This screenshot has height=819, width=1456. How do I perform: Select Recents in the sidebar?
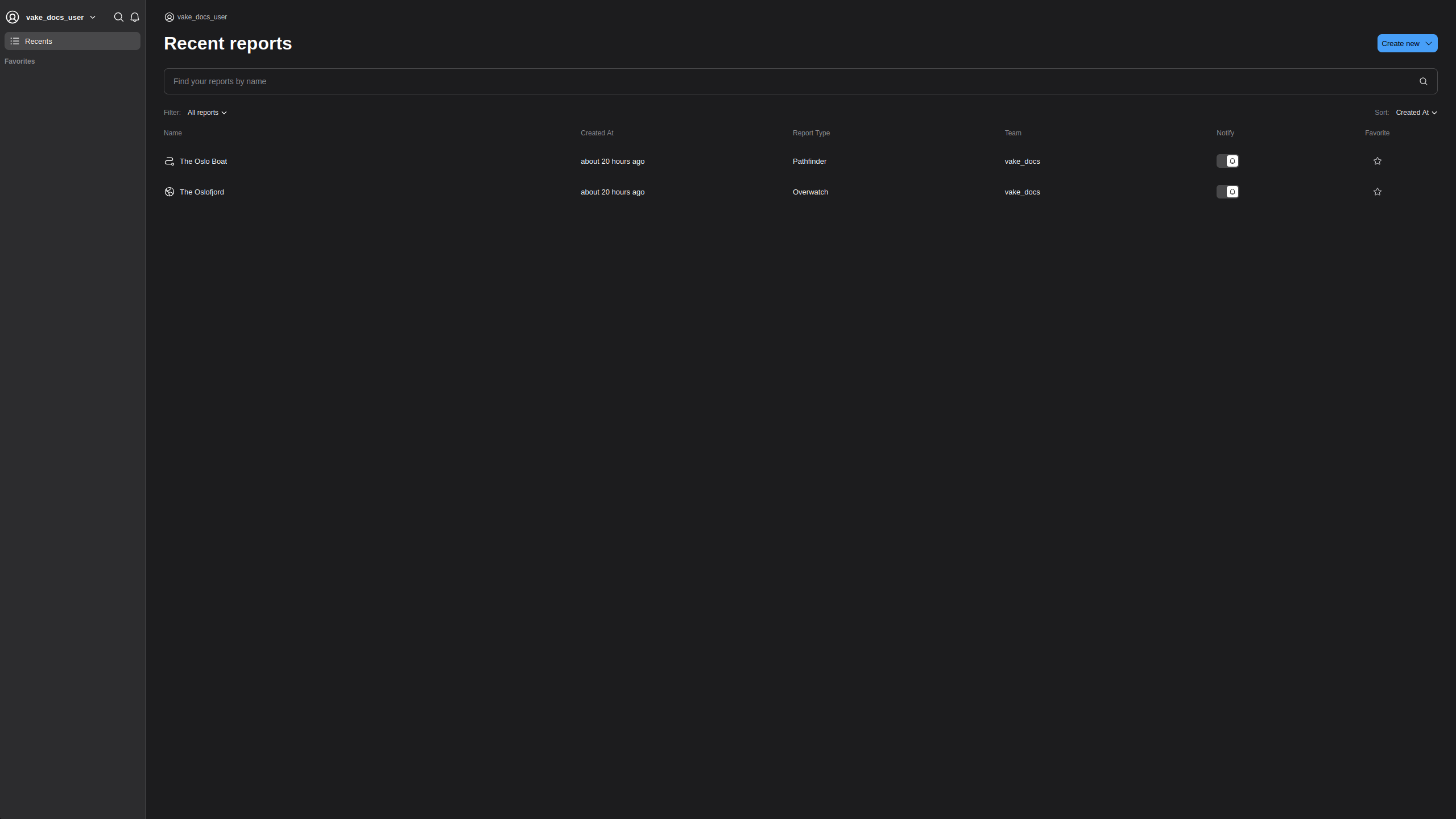coord(39,40)
